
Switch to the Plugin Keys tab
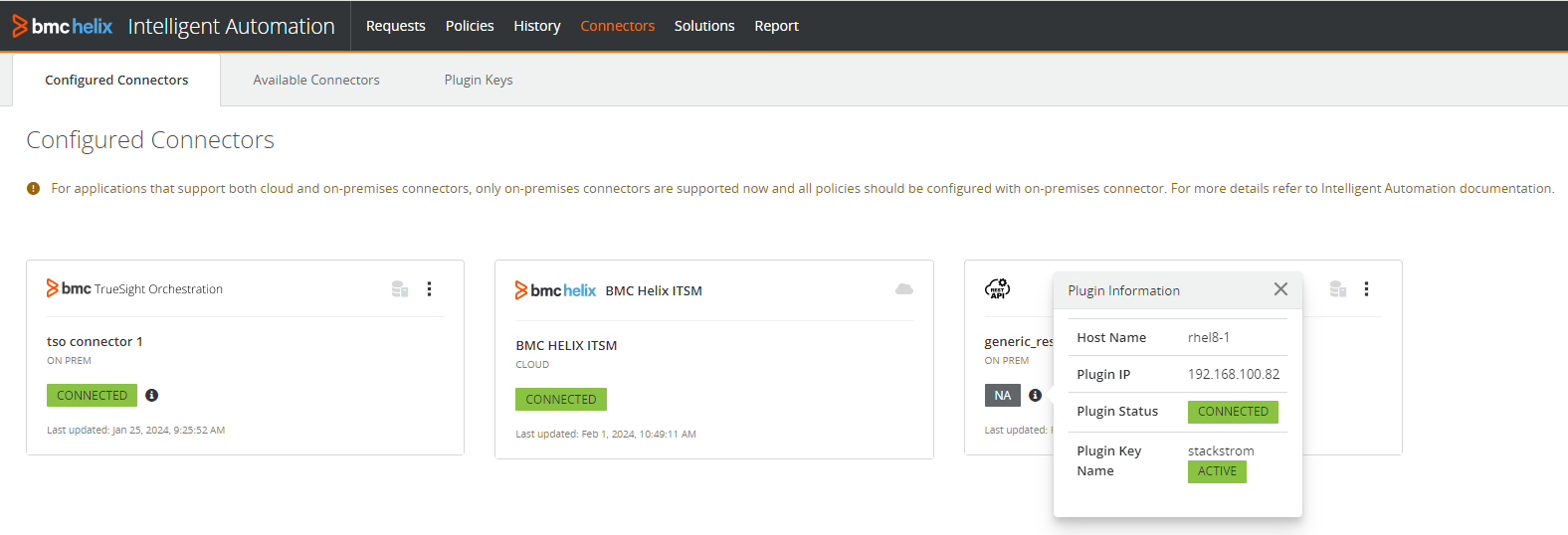(x=479, y=80)
